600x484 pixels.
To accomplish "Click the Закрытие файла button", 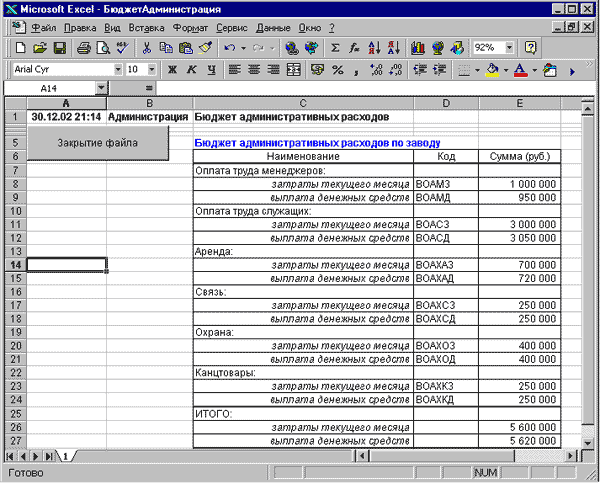I will click(x=98, y=143).
